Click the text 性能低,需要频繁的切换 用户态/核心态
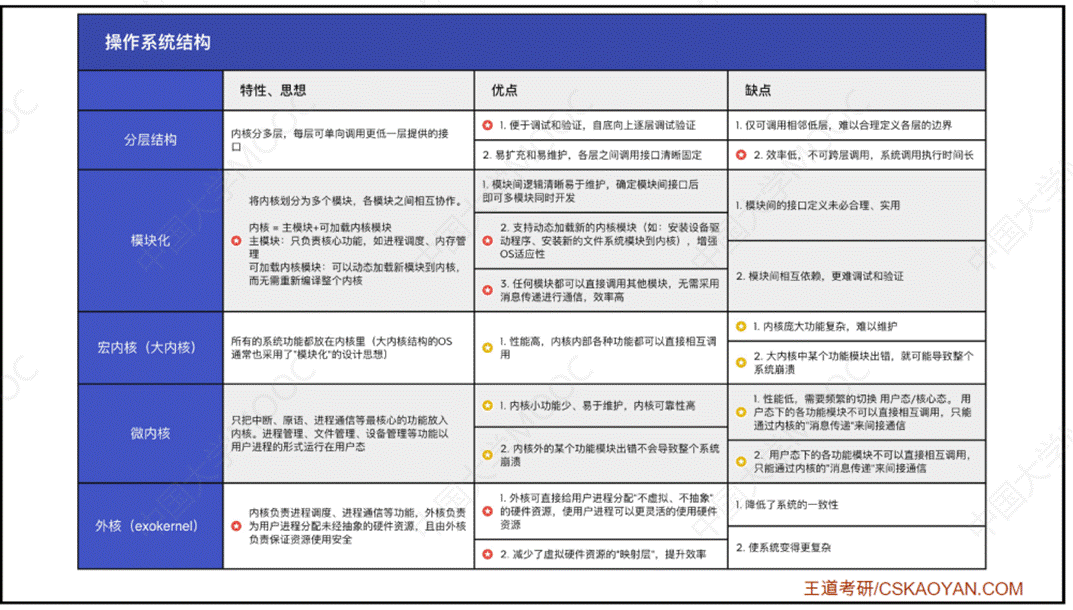The image size is (1073, 610). (862, 412)
